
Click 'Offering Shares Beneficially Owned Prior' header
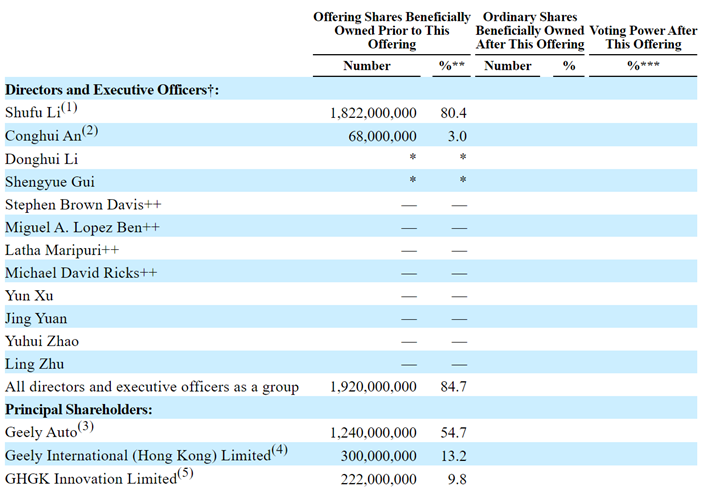click(392, 30)
